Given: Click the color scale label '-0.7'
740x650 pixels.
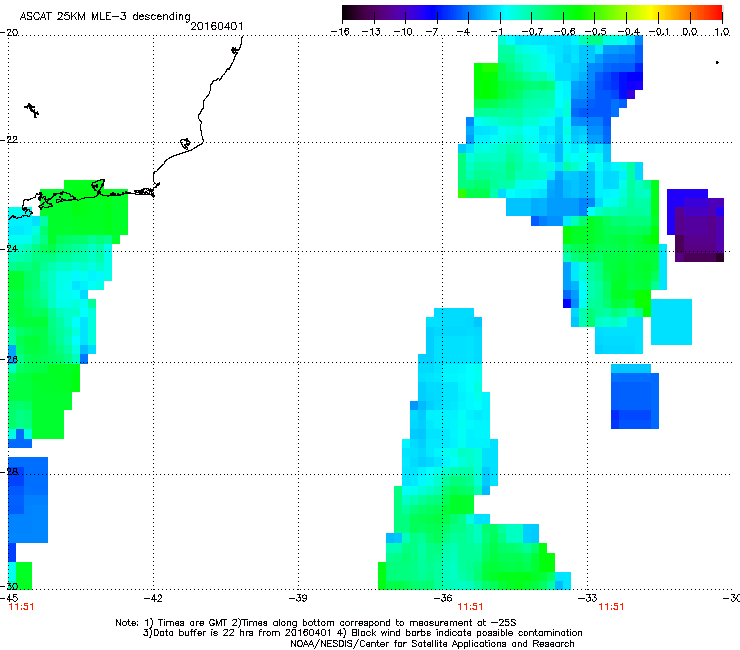Looking at the screenshot, I should click(532, 32).
